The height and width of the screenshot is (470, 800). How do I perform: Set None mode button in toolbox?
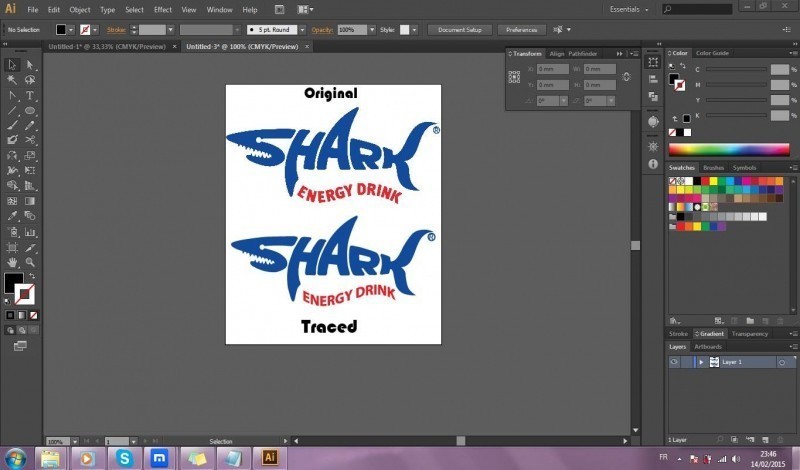pos(33,315)
